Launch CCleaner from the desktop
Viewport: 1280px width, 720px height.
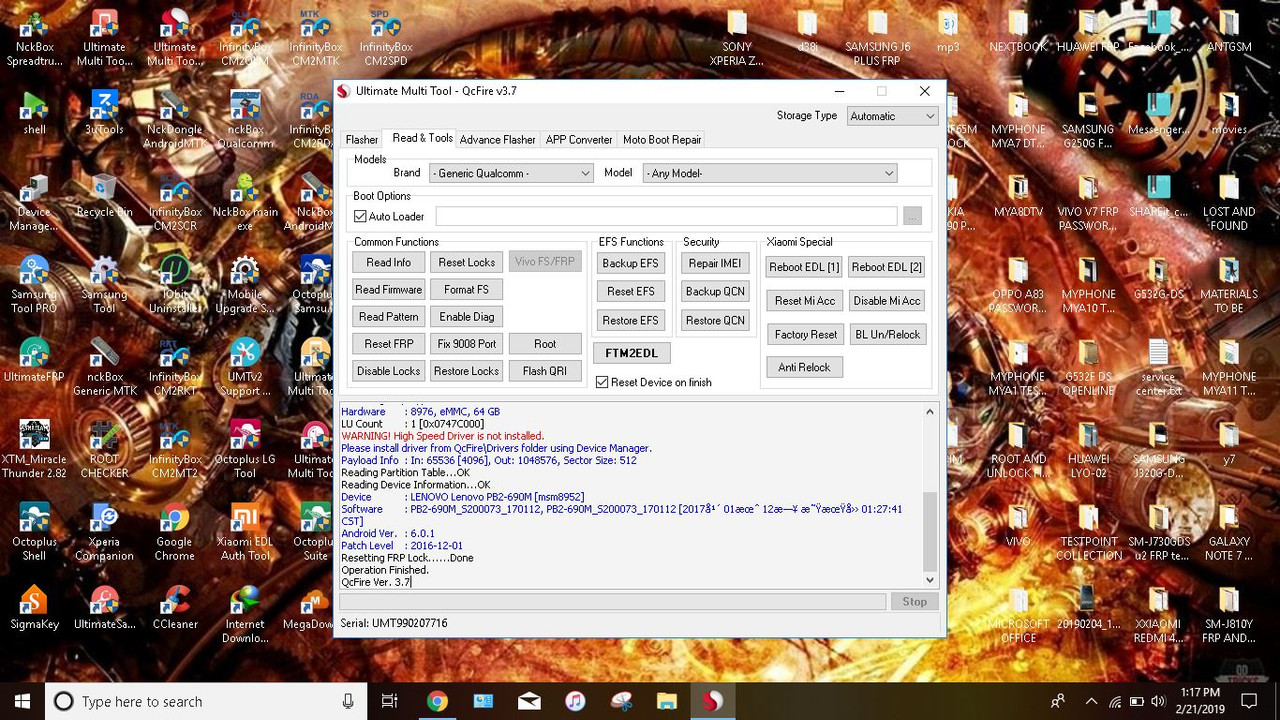(x=174, y=608)
